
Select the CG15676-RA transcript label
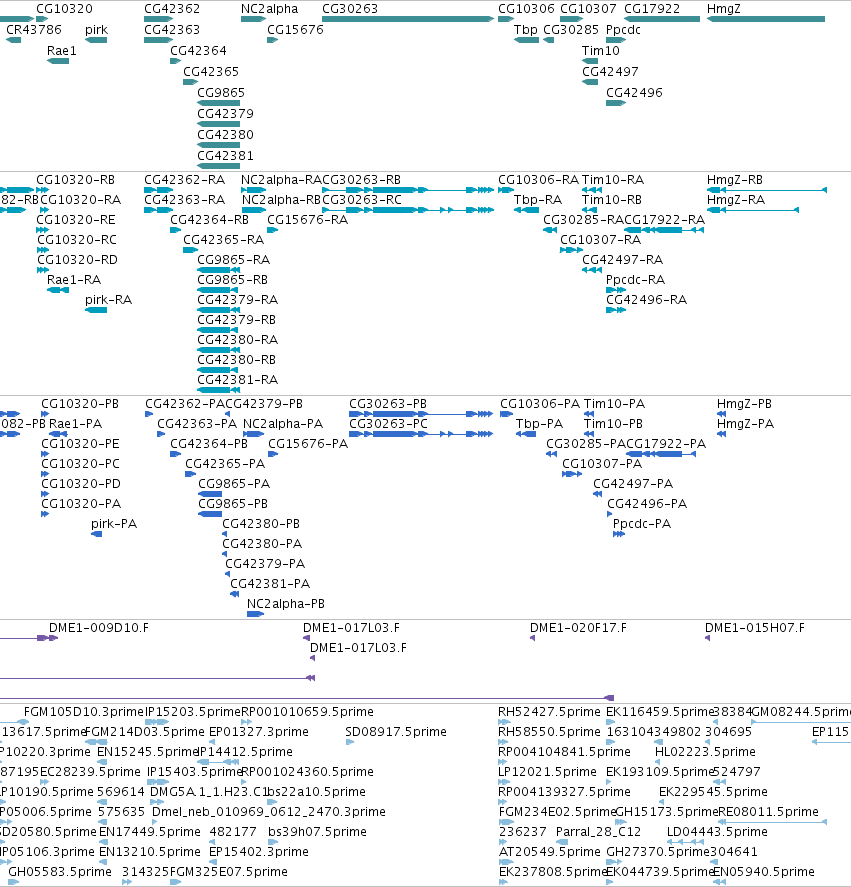pos(307,219)
